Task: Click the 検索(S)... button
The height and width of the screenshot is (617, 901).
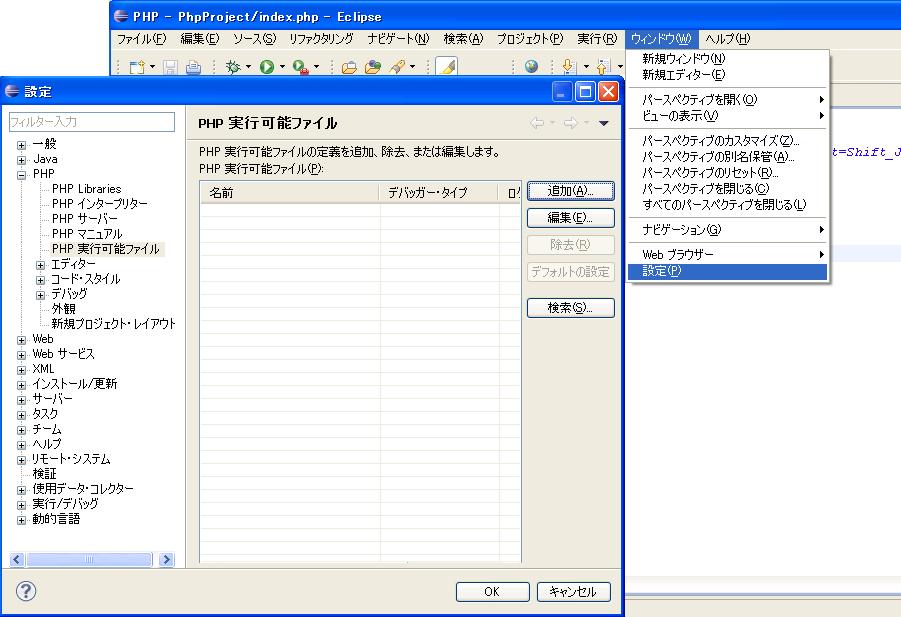Action: [571, 308]
